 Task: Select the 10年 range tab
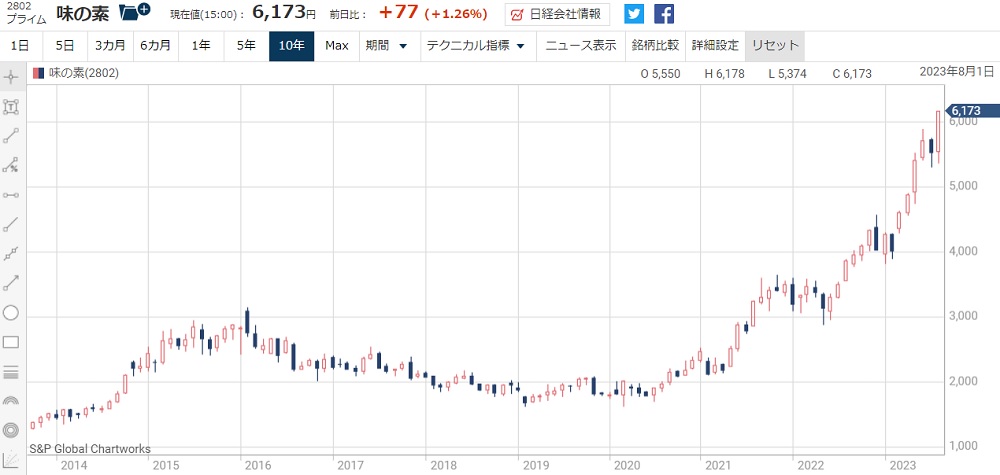pos(291,46)
